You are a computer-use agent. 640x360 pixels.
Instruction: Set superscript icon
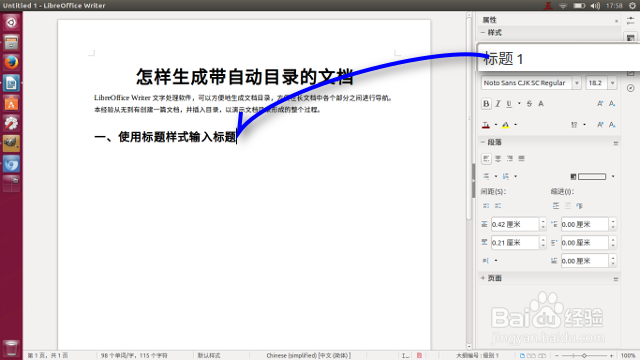point(600,125)
